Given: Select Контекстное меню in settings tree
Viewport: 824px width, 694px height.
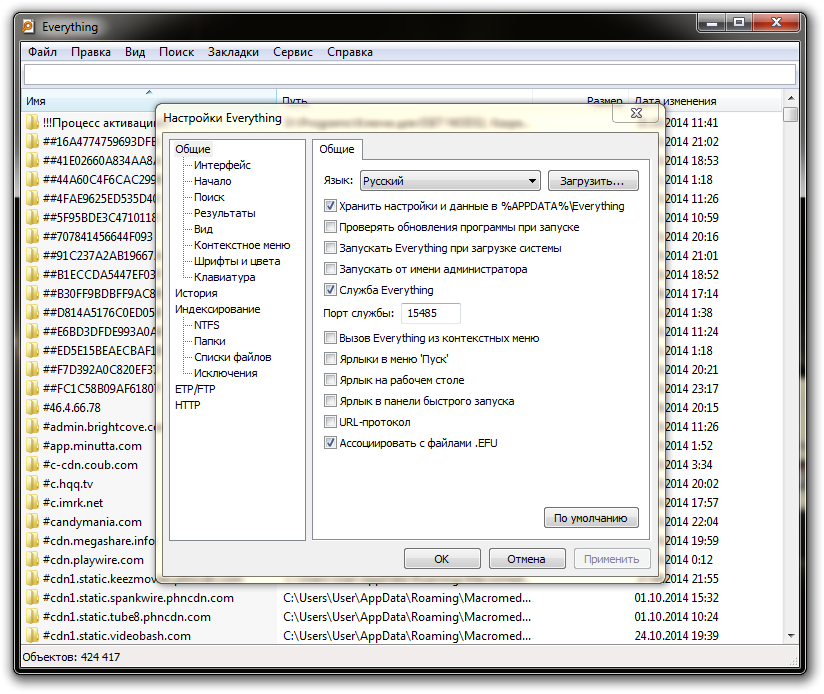Looking at the screenshot, I should pos(242,245).
